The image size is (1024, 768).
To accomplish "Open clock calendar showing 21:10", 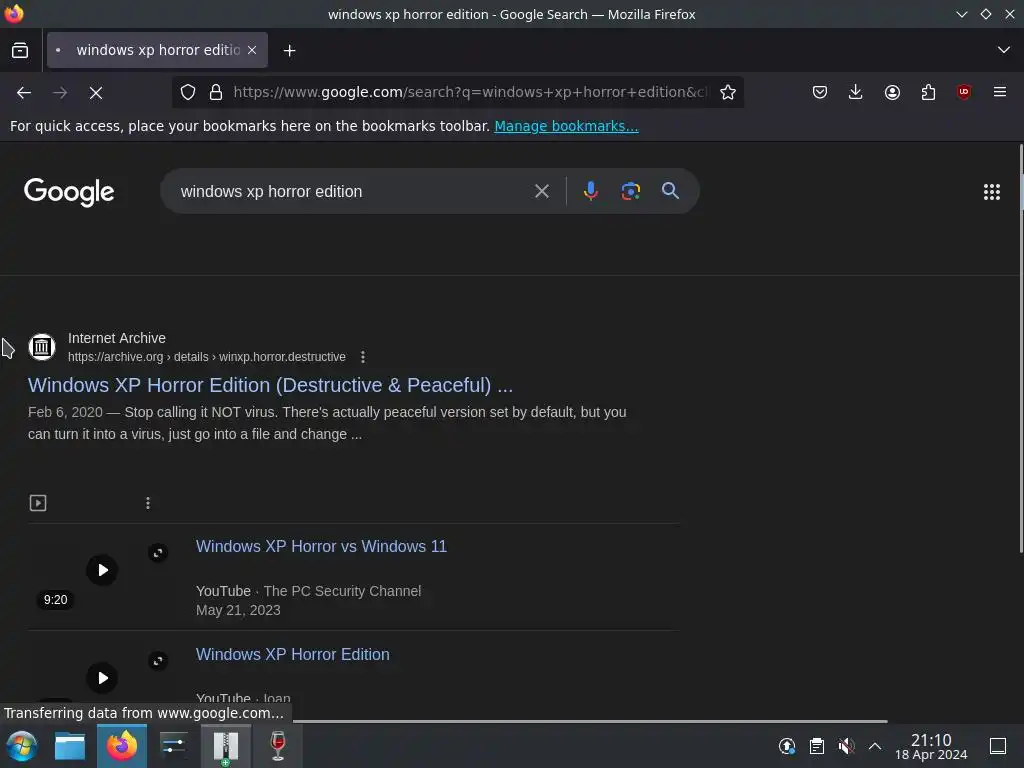I will (931, 746).
